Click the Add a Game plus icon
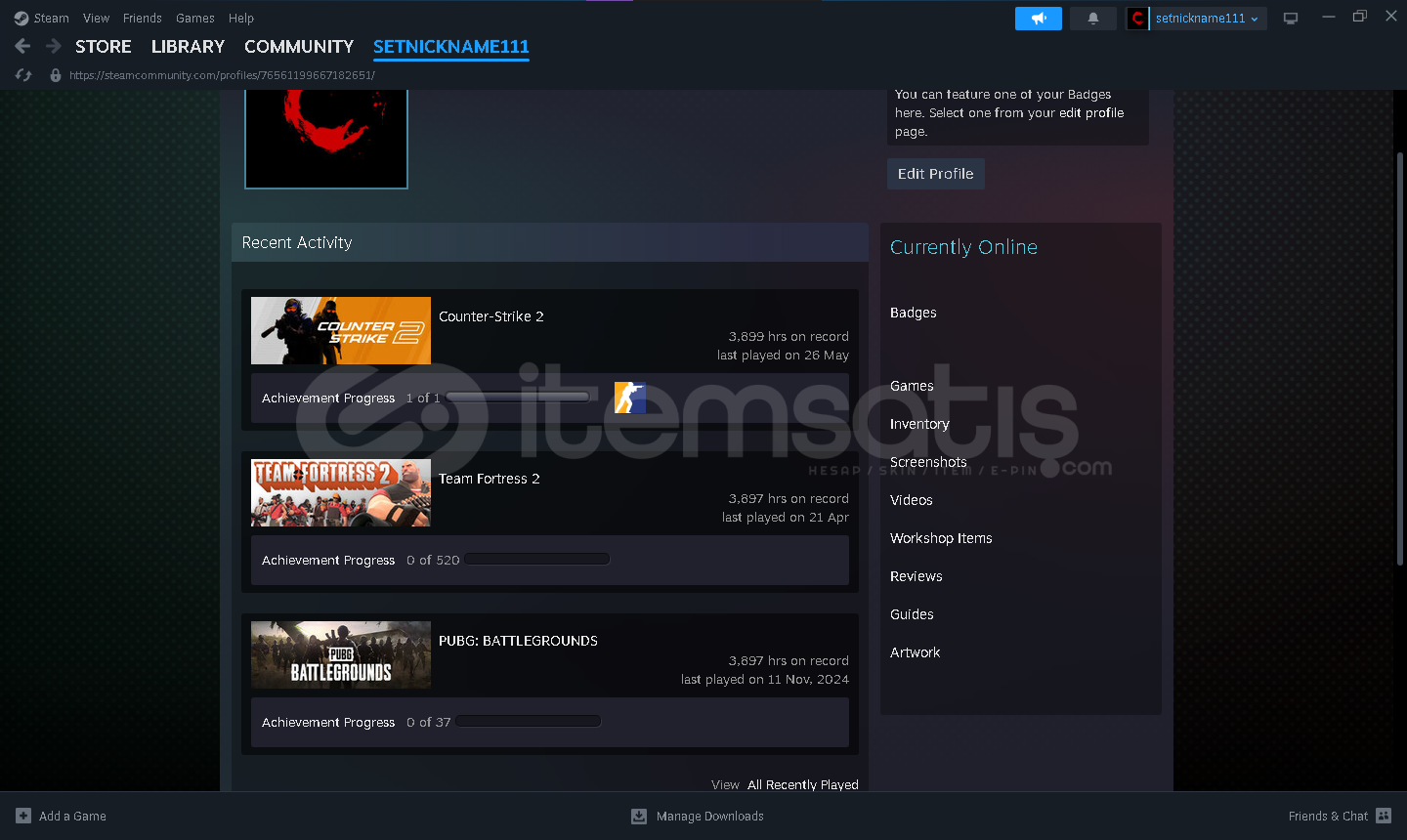 (x=23, y=817)
